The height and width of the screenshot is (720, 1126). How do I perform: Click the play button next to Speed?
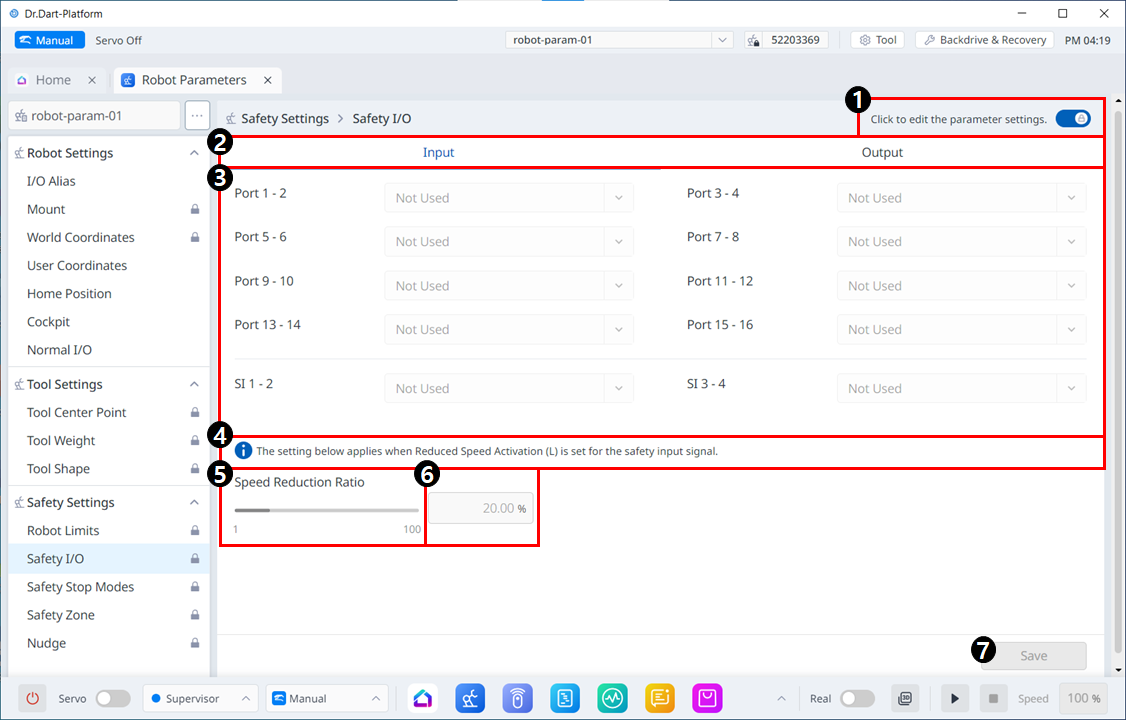point(955,698)
